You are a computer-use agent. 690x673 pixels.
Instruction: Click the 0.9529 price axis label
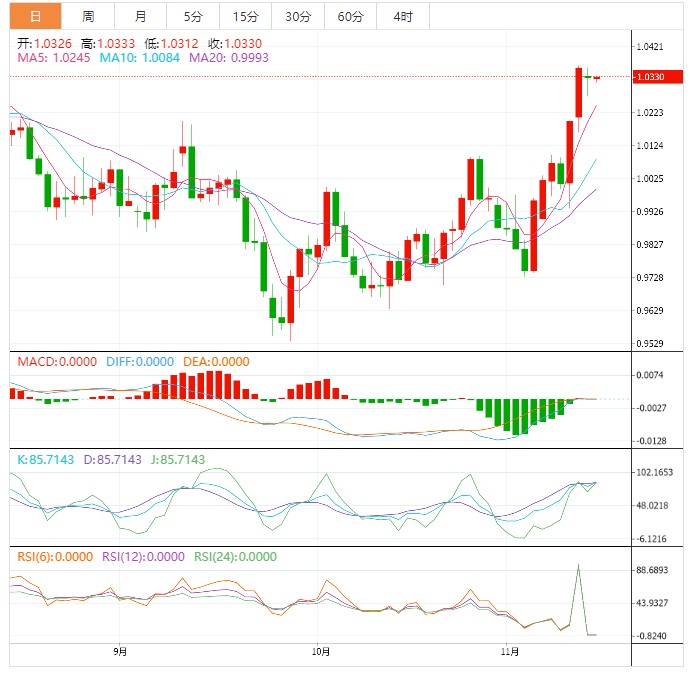650,344
